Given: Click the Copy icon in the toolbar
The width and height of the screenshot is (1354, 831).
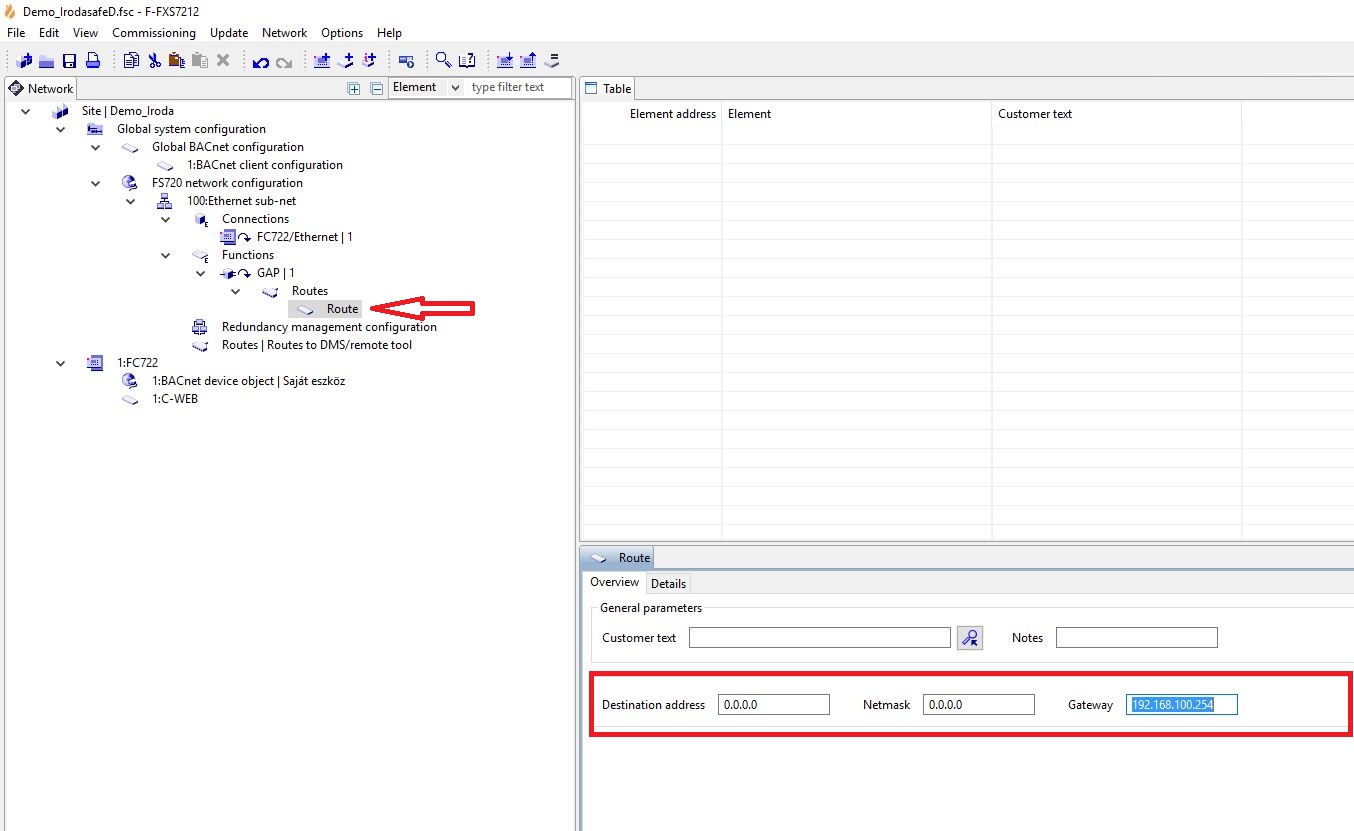Looking at the screenshot, I should 131,61.
